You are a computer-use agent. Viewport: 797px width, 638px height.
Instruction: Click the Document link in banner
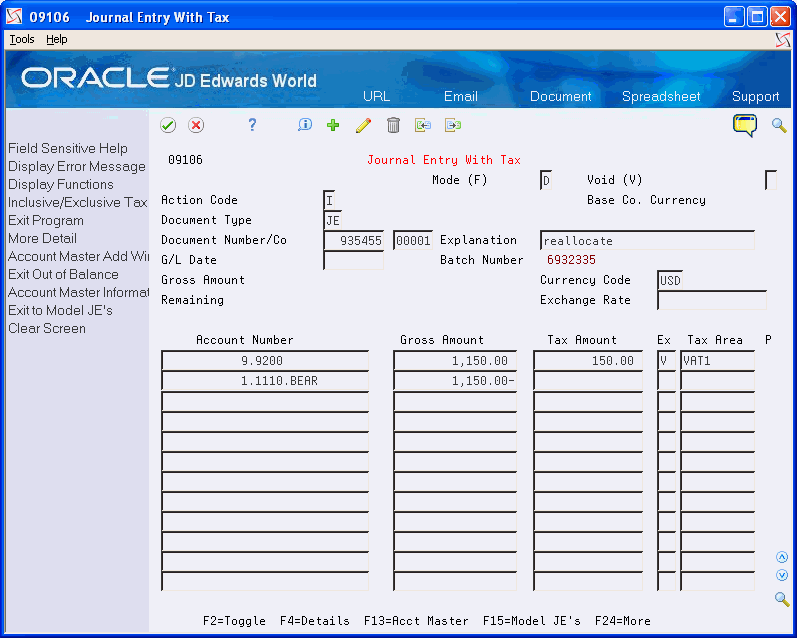(560, 97)
